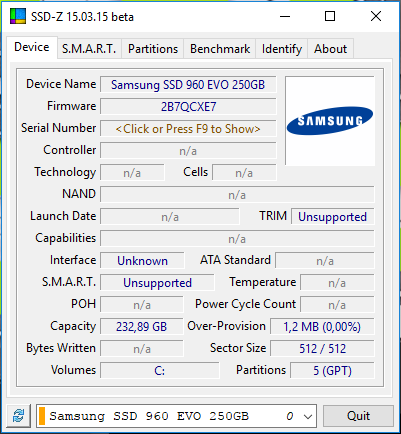
Task: Click the orange drive color indicator
Action: [42, 416]
